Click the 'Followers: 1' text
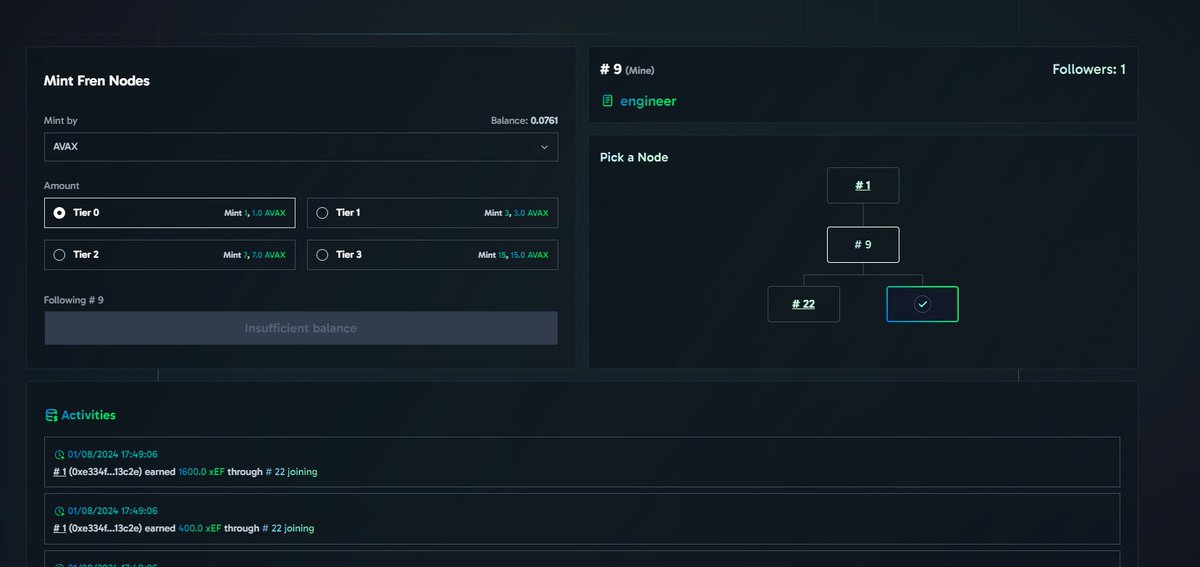This screenshot has width=1200, height=567. [1089, 69]
